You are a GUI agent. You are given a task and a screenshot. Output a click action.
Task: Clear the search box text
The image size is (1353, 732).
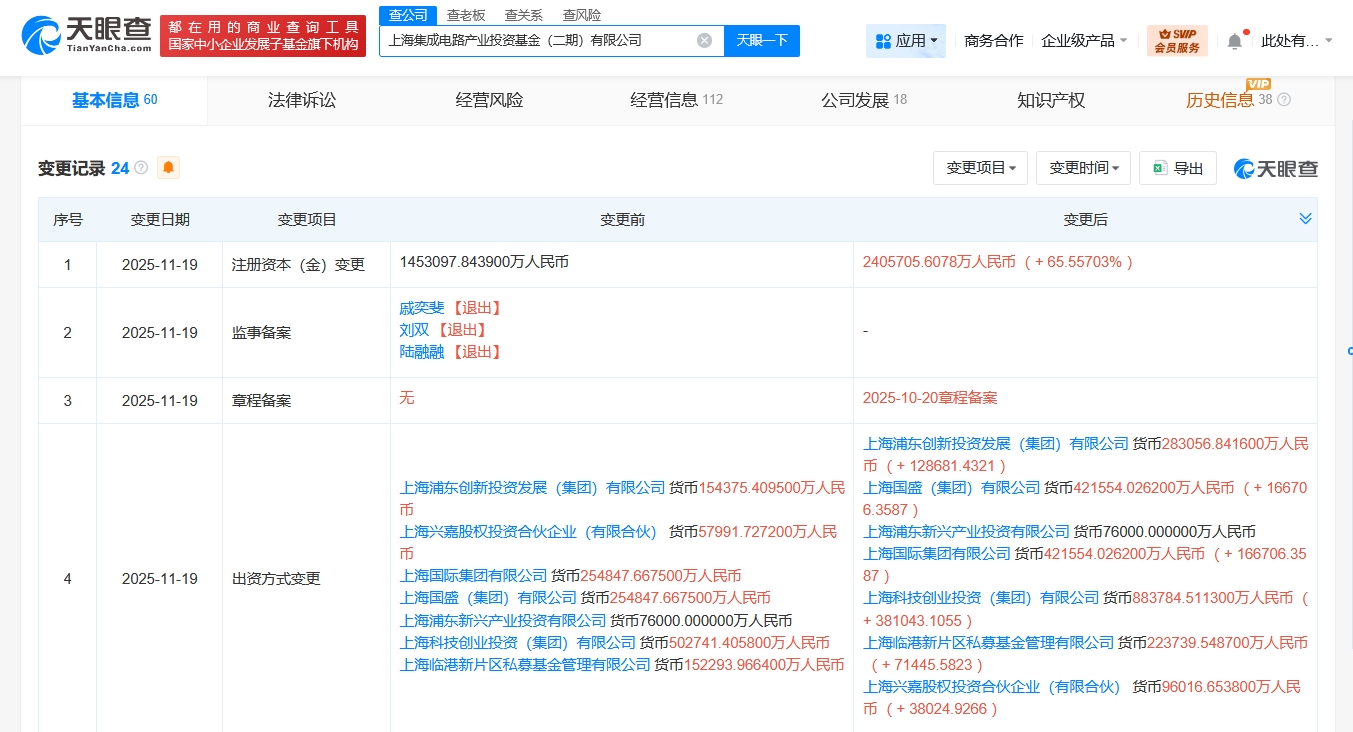pyautogui.click(x=704, y=41)
